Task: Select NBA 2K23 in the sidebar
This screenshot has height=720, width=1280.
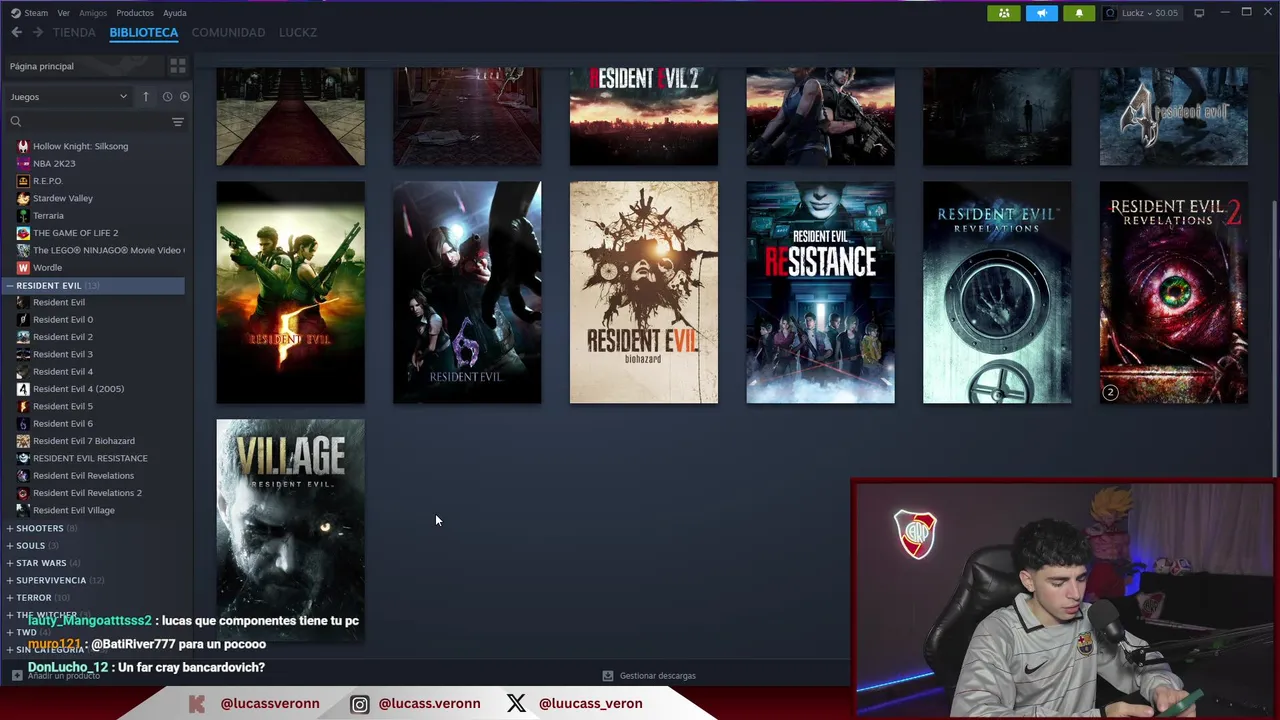Action: click(54, 163)
